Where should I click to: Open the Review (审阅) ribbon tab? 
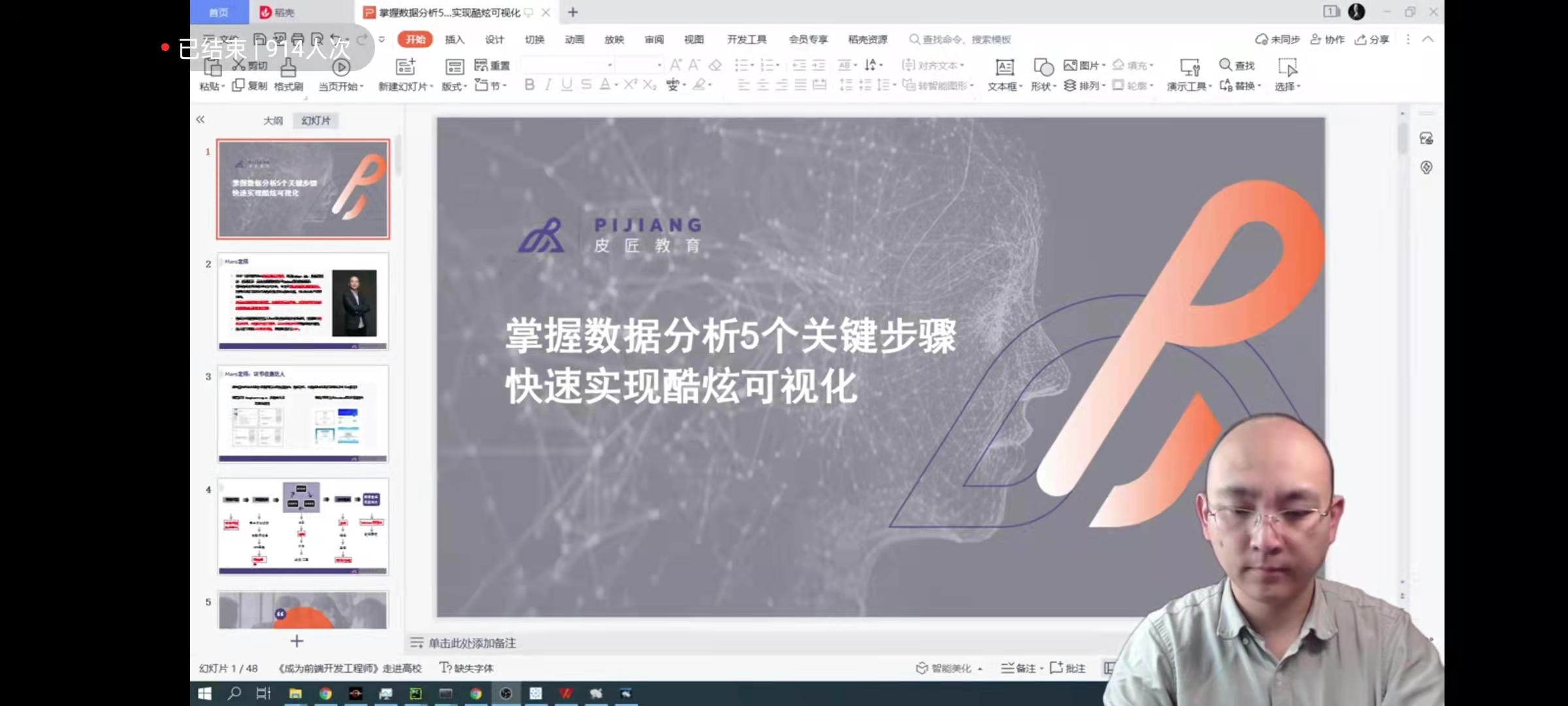654,39
